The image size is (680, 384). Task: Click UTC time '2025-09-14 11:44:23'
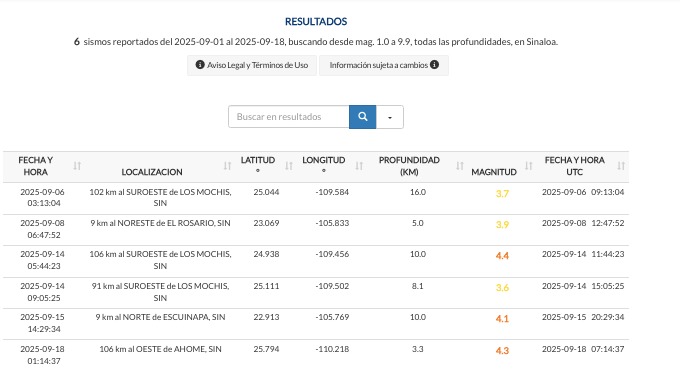(x=583, y=254)
